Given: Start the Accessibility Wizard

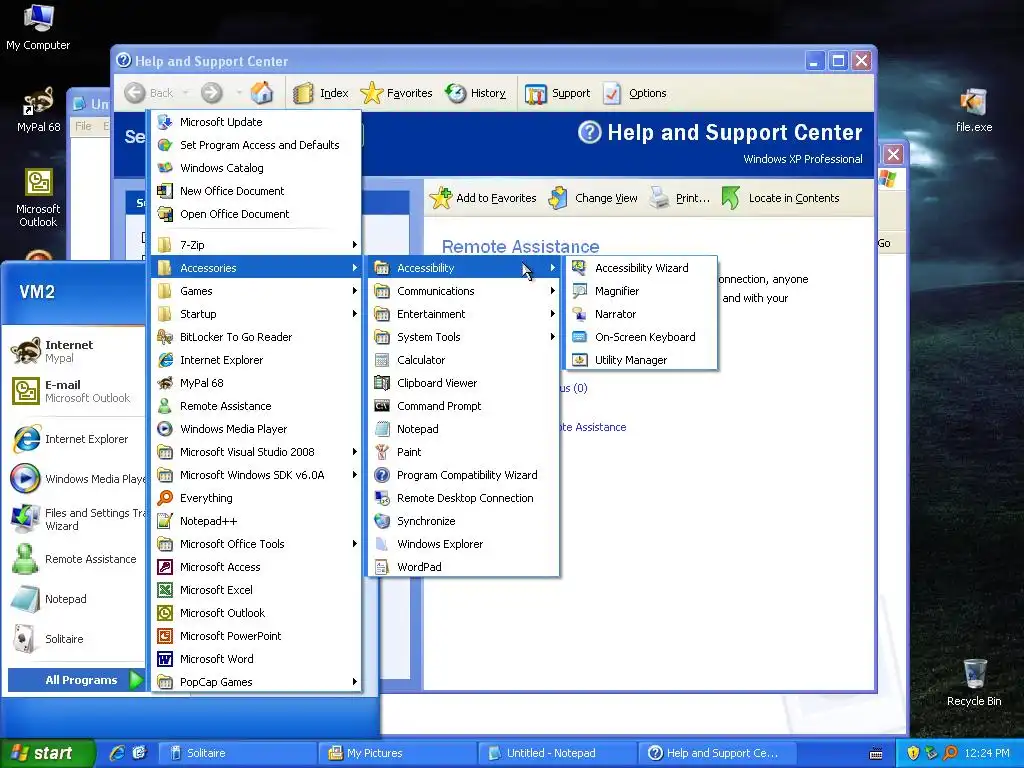Looking at the screenshot, I should (x=641, y=268).
